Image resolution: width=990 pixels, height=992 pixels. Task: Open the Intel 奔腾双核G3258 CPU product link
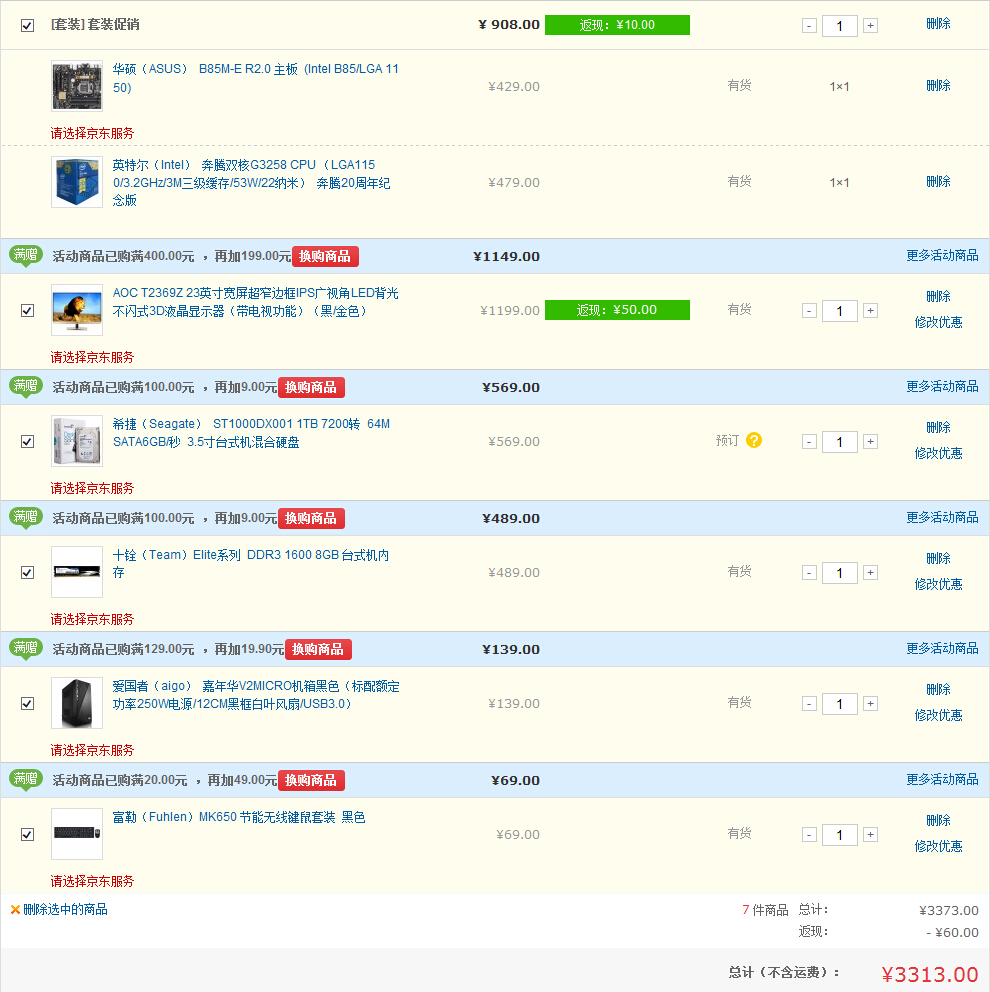251,183
